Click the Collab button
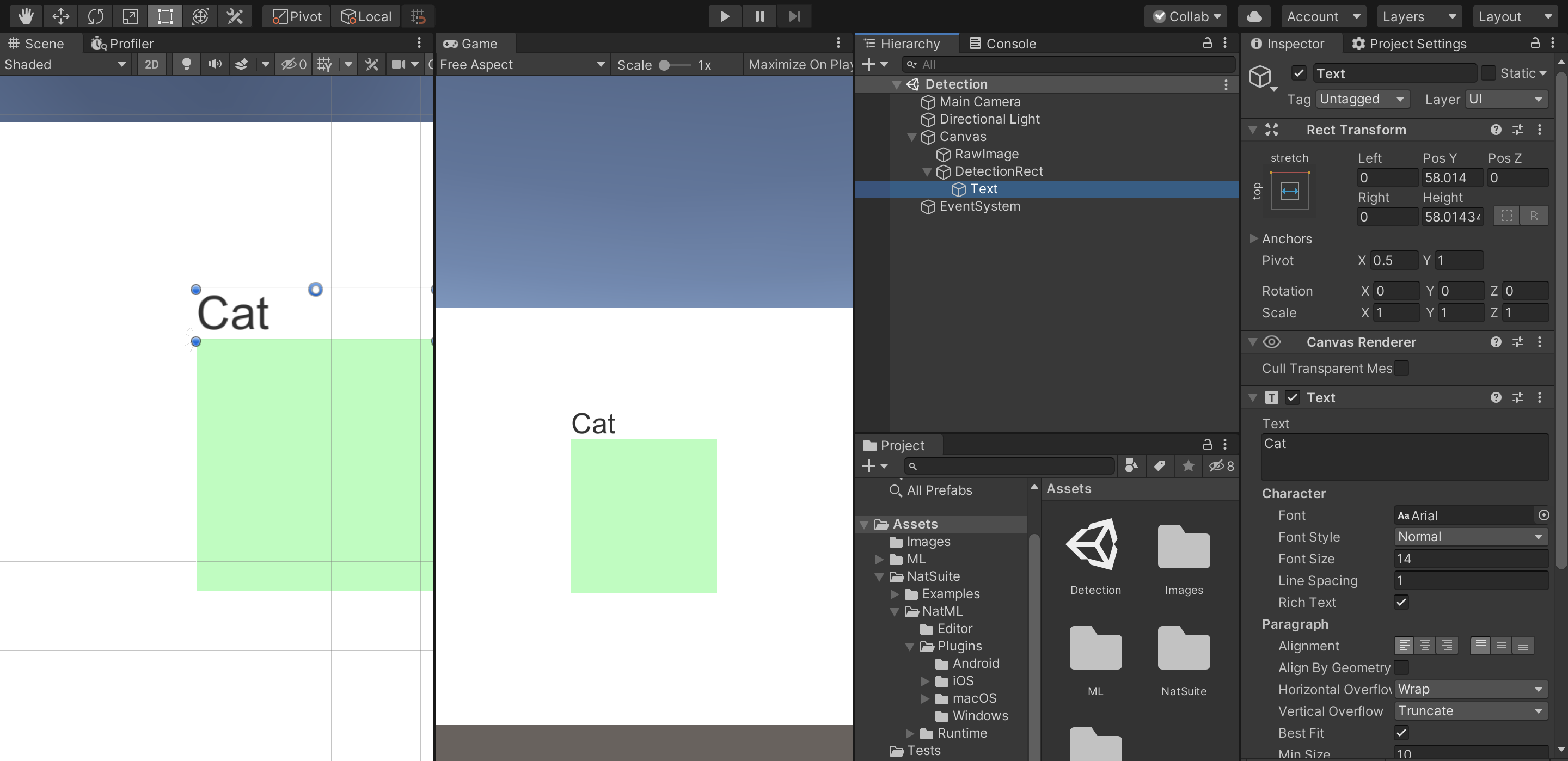This screenshot has width=1568, height=761. pyautogui.click(x=1186, y=16)
